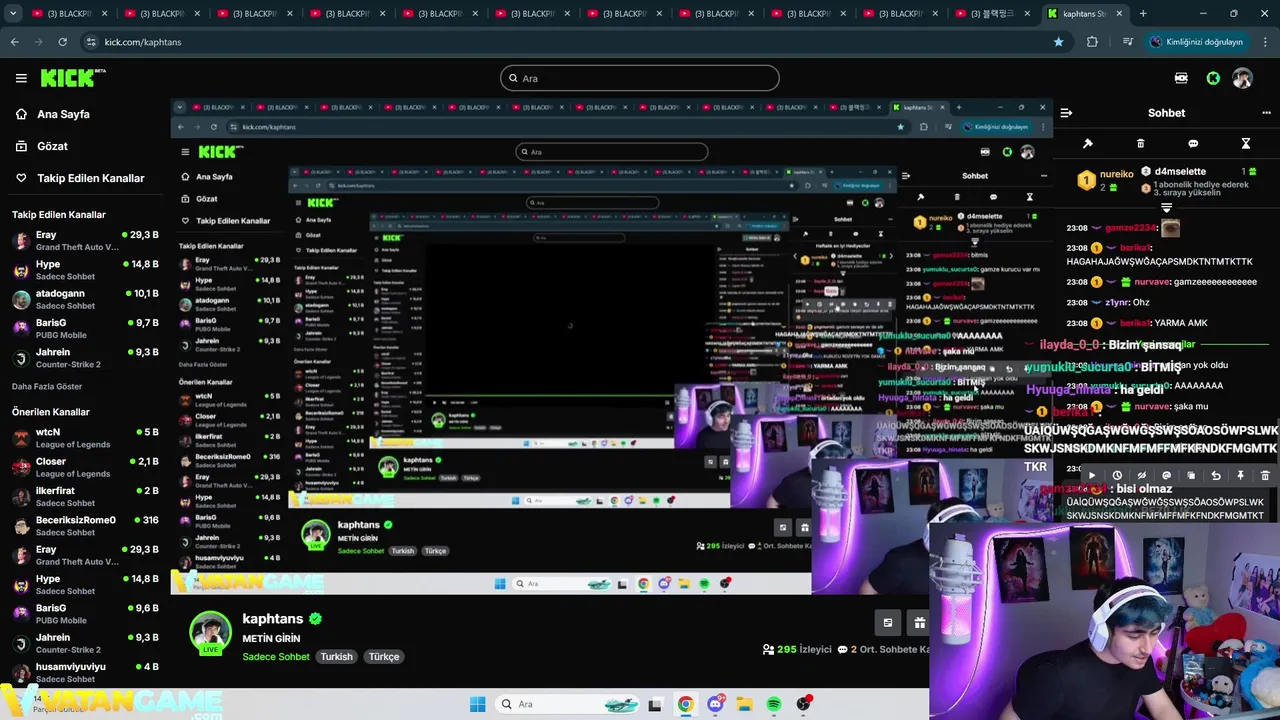This screenshot has width=1280, height=720.
Task: Click the Kick search box labeled Ara
Action: point(640,78)
